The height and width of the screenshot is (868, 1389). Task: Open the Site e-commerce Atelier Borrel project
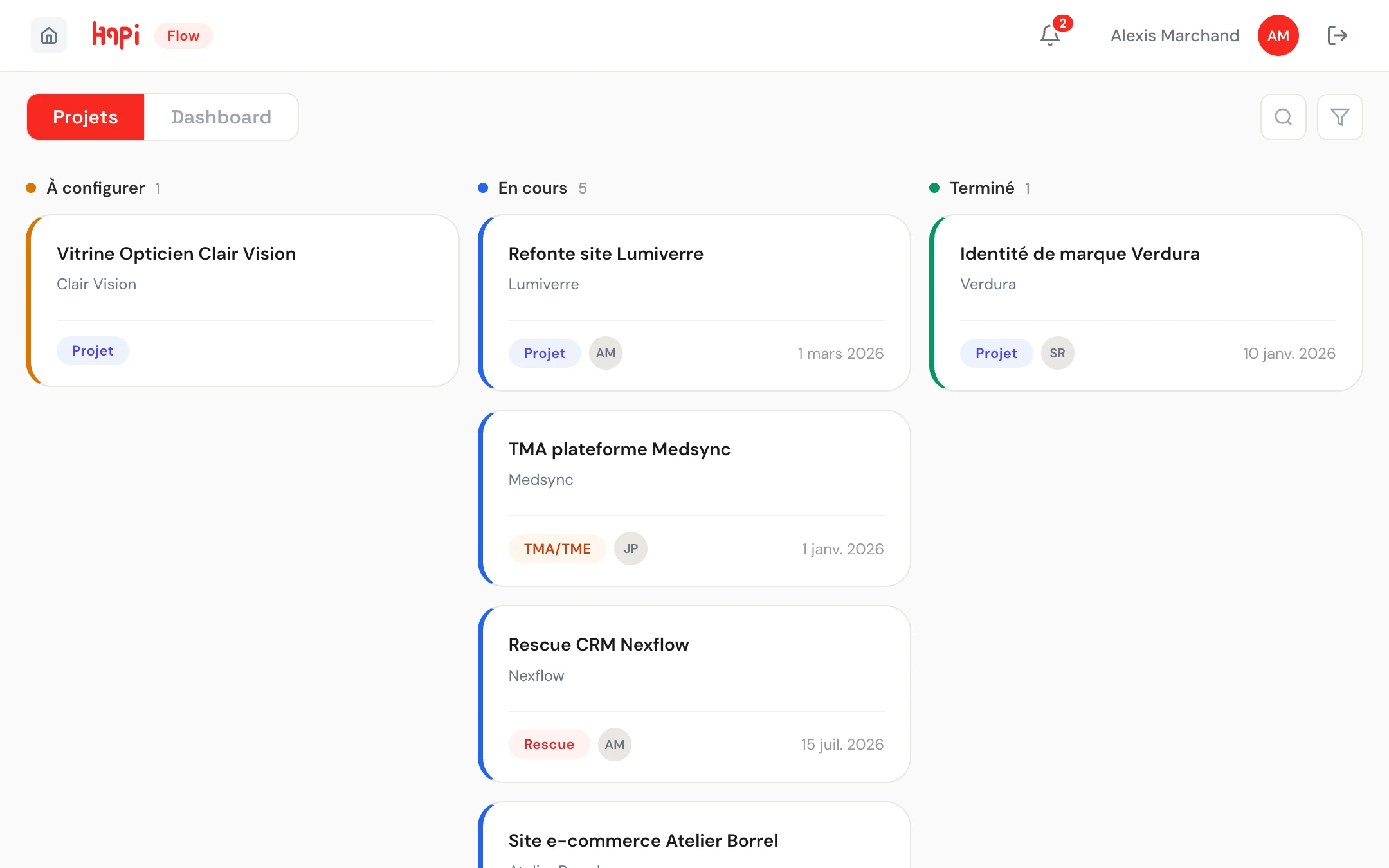pos(694,835)
